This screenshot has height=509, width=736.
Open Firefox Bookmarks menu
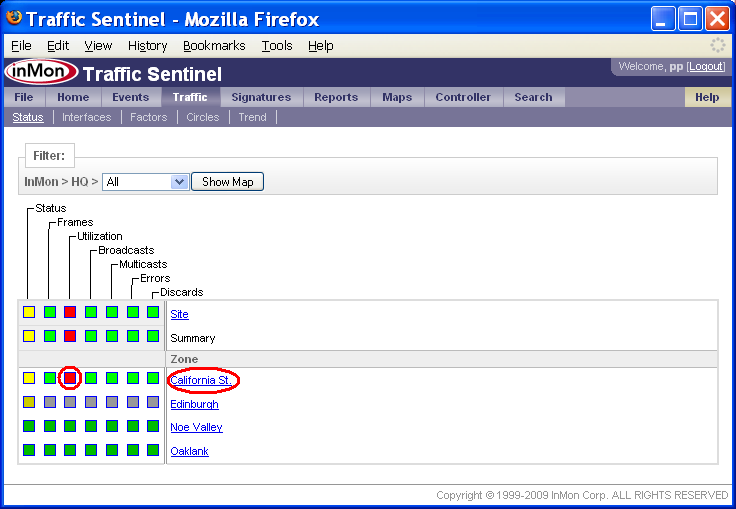214,46
